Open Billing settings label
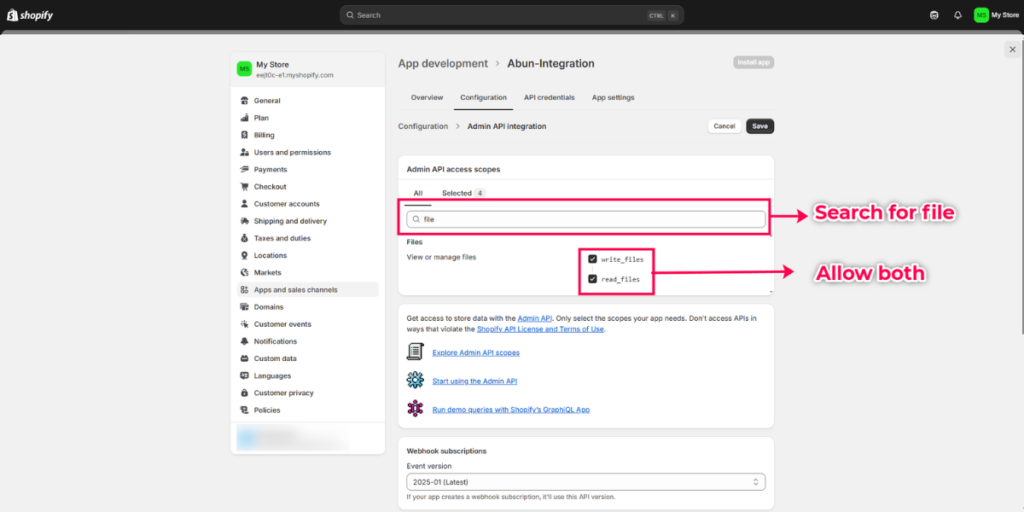Viewport: 1024px width, 512px height. pyautogui.click(x=264, y=135)
